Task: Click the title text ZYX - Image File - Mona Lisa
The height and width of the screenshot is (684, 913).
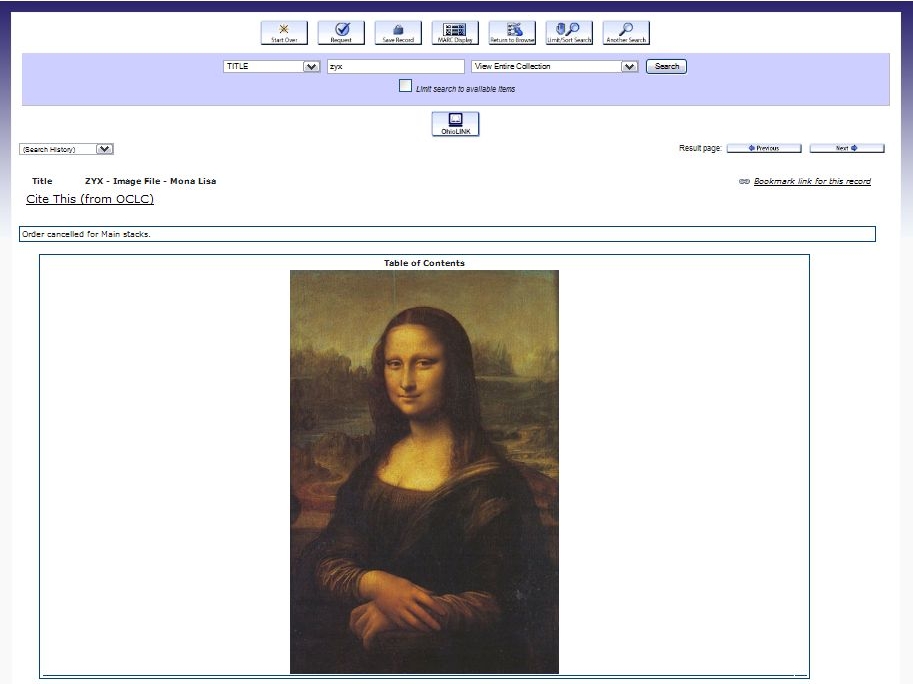Action: 150,181
